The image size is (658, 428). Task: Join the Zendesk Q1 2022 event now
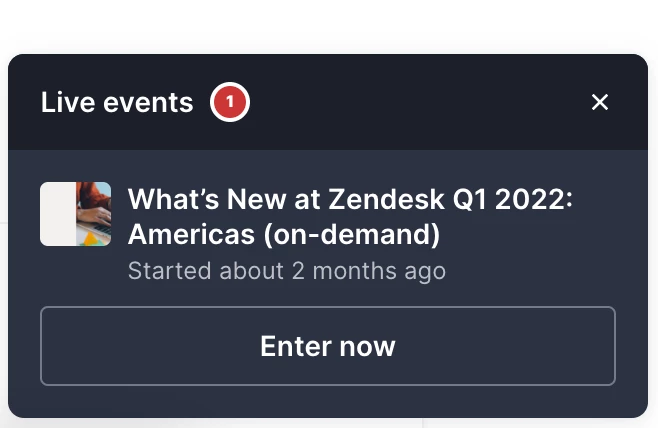pos(328,346)
